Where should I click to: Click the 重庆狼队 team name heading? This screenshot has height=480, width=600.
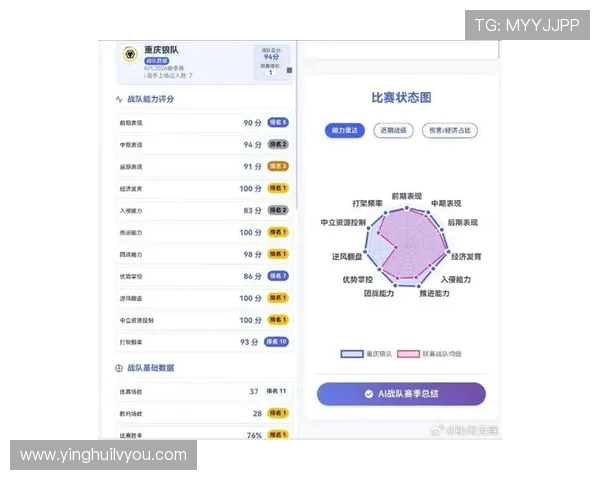(x=161, y=50)
